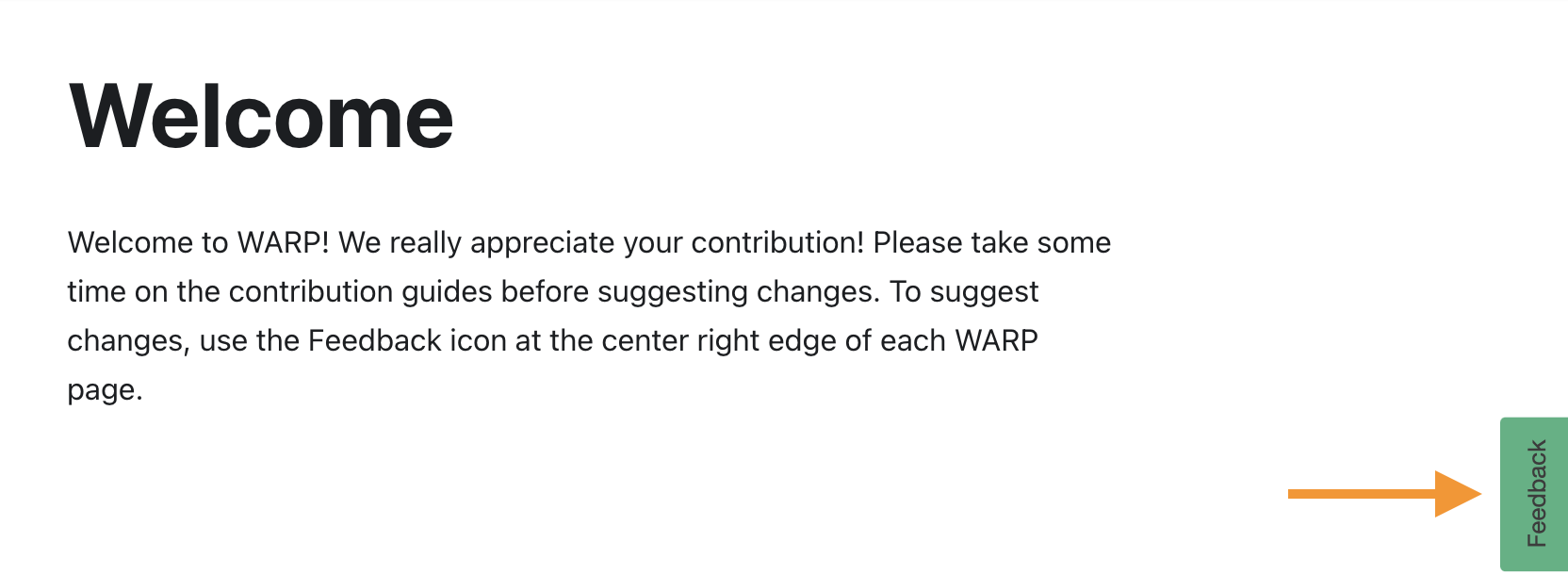Click 'Please take some' in the first line

(992, 242)
